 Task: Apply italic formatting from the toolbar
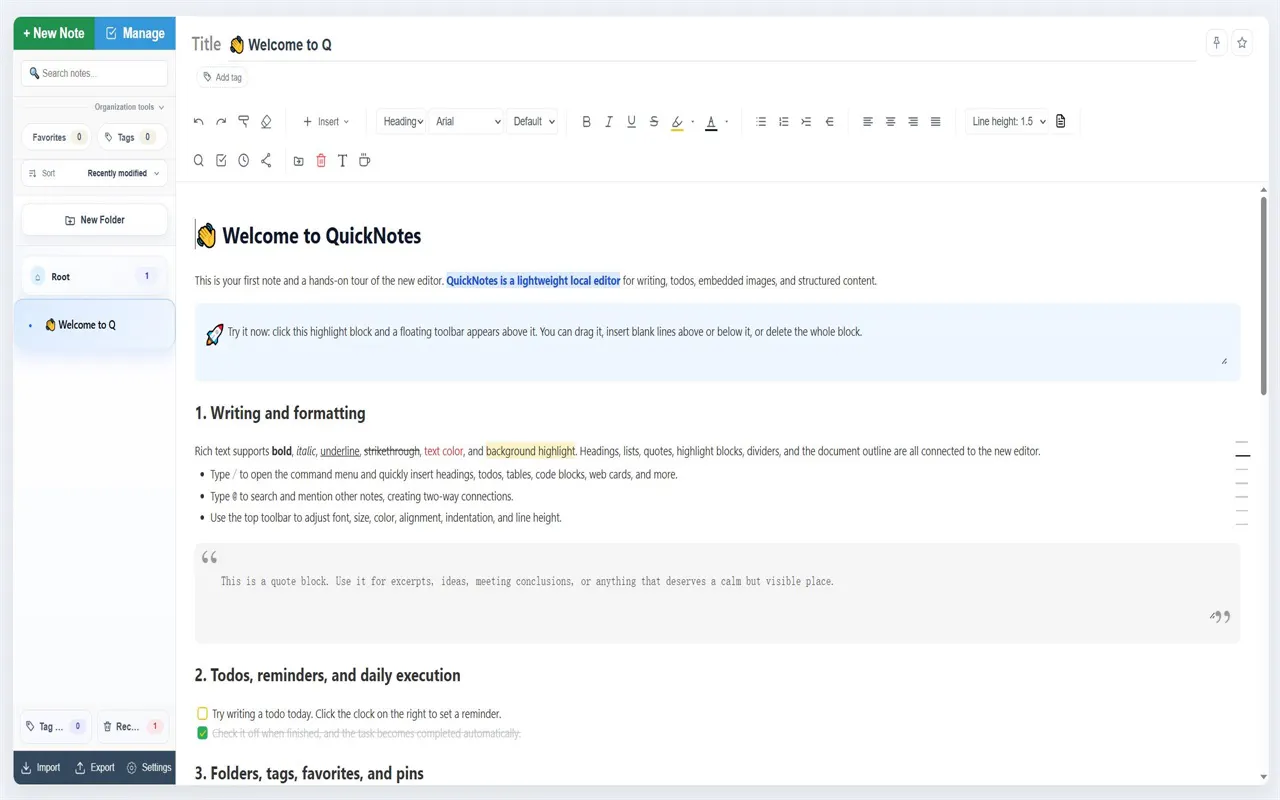tap(609, 122)
